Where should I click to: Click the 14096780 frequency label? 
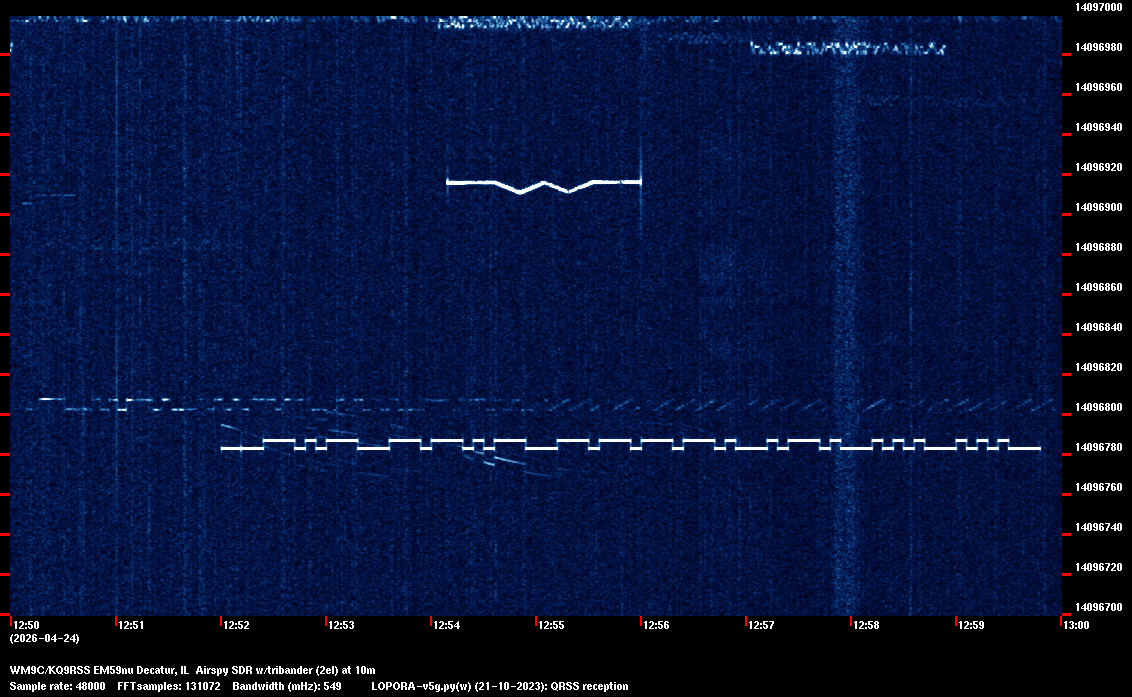click(1097, 447)
